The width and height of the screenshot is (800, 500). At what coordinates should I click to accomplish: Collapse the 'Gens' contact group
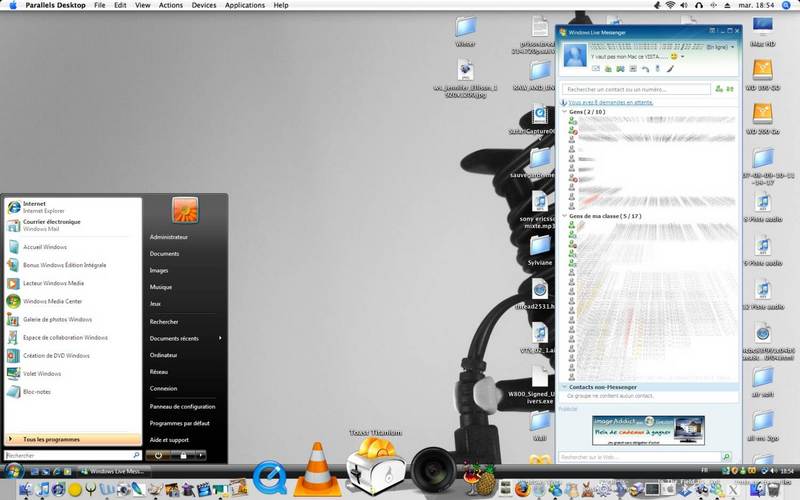point(563,112)
